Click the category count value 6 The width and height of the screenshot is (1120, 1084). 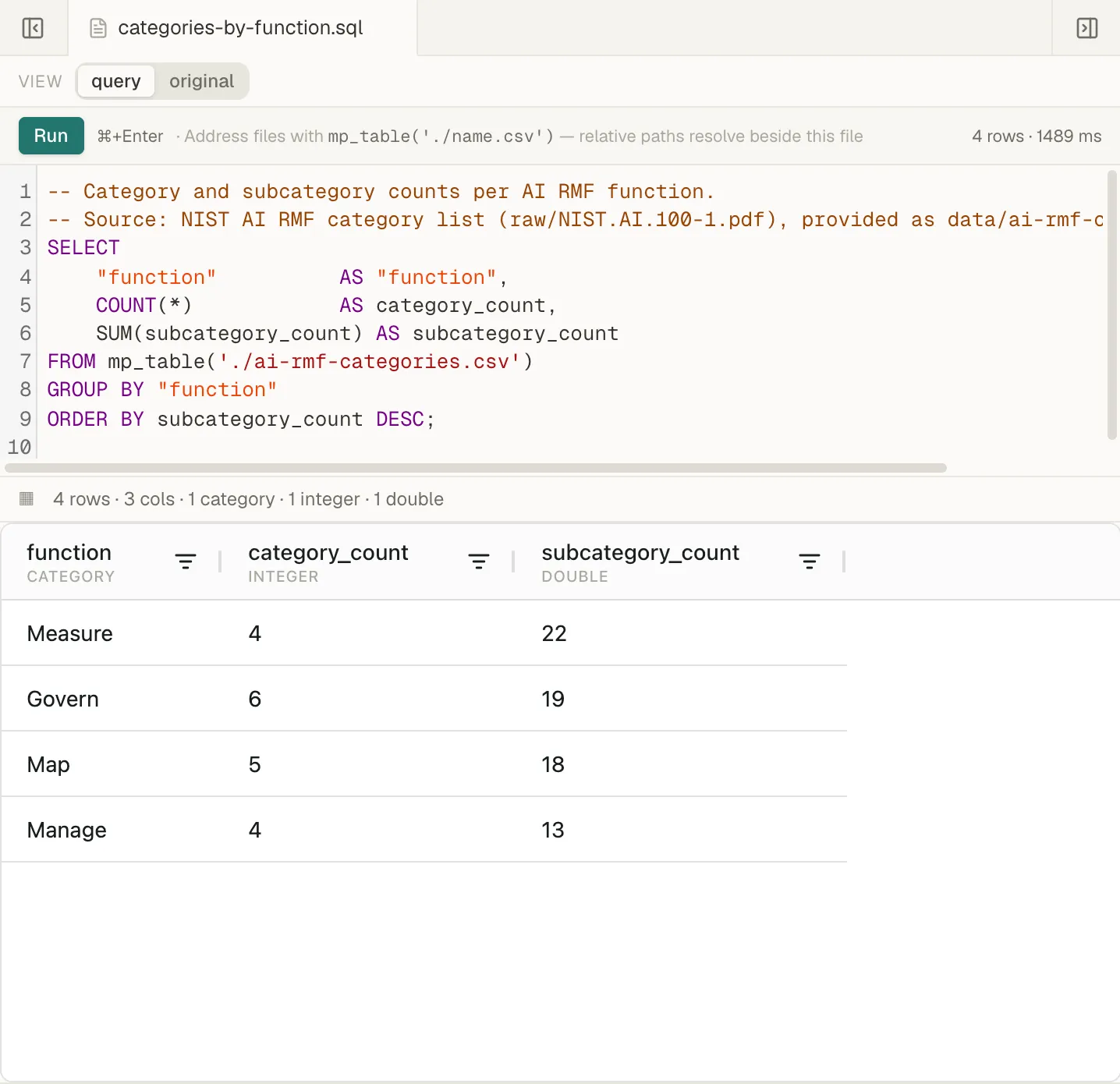click(255, 699)
